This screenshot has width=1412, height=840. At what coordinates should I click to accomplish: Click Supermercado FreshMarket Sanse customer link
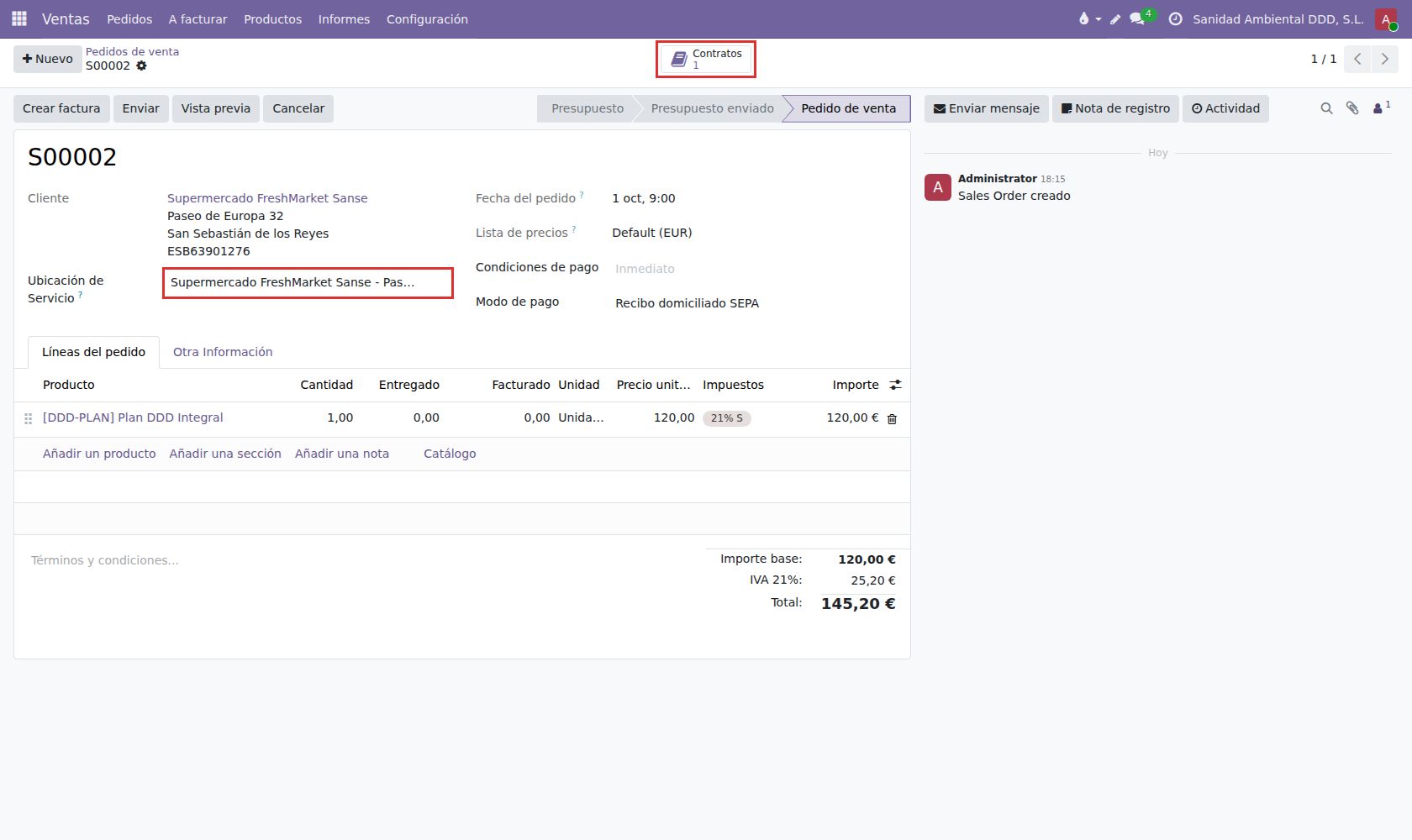pos(267,198)
